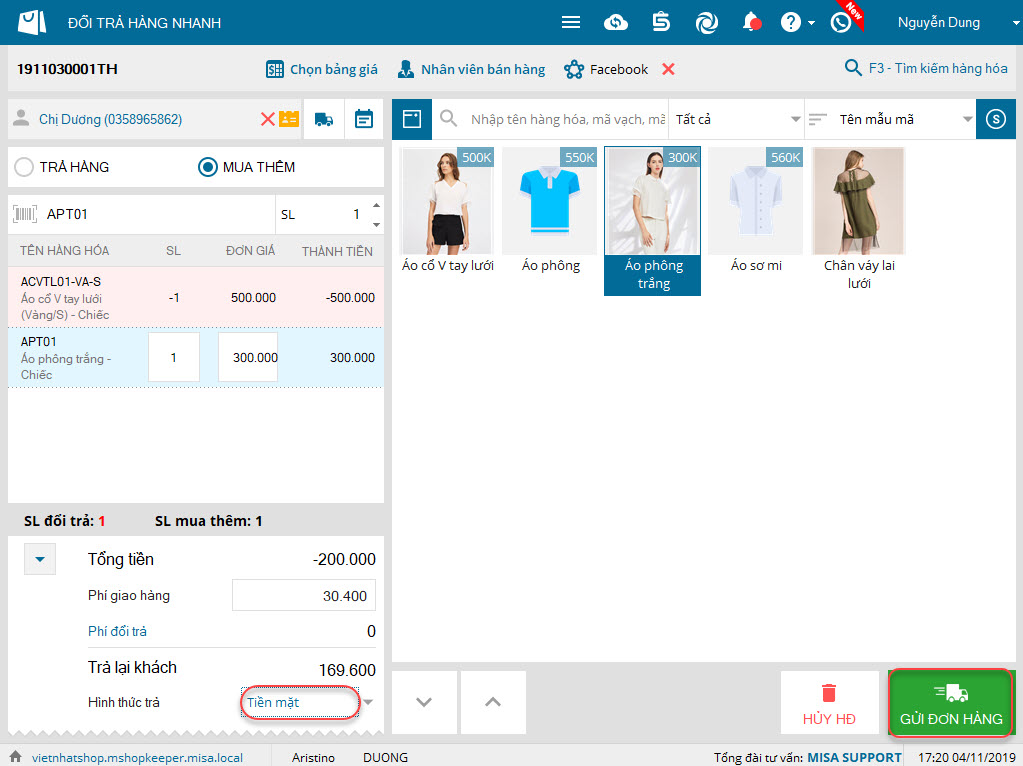Click quantity box of APT01 row
The height and width of the screenshot is (766, 1023).
point(174,358)
